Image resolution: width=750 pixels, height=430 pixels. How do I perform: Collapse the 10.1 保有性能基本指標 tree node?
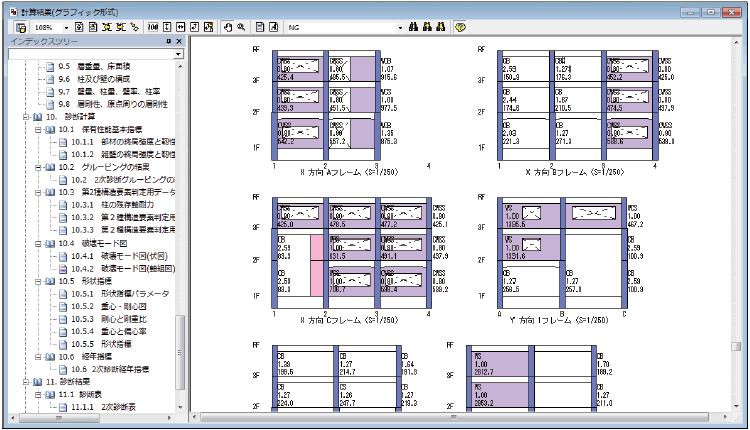coord(38,129)
